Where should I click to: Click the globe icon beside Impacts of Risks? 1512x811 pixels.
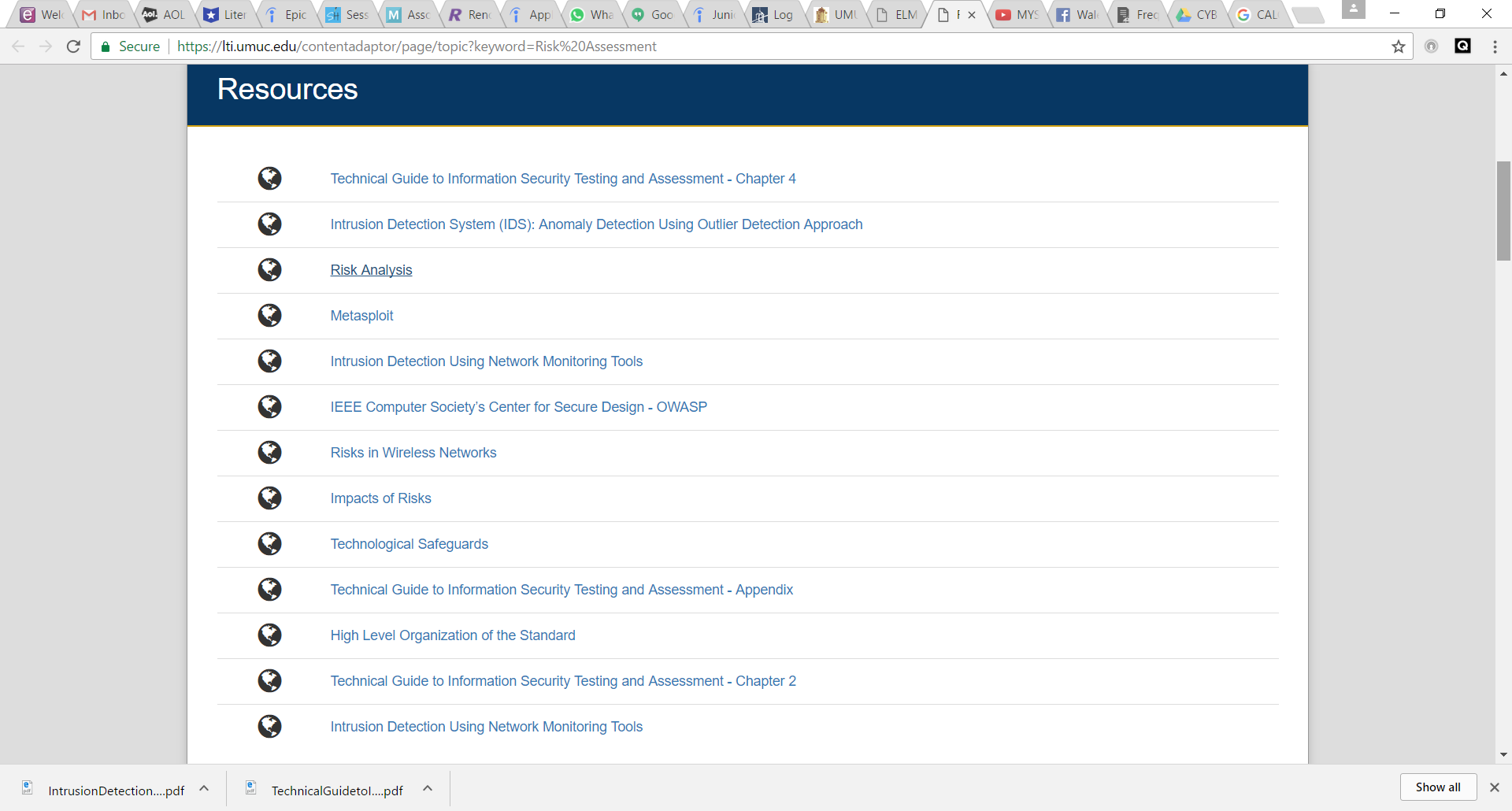point(269,498)
